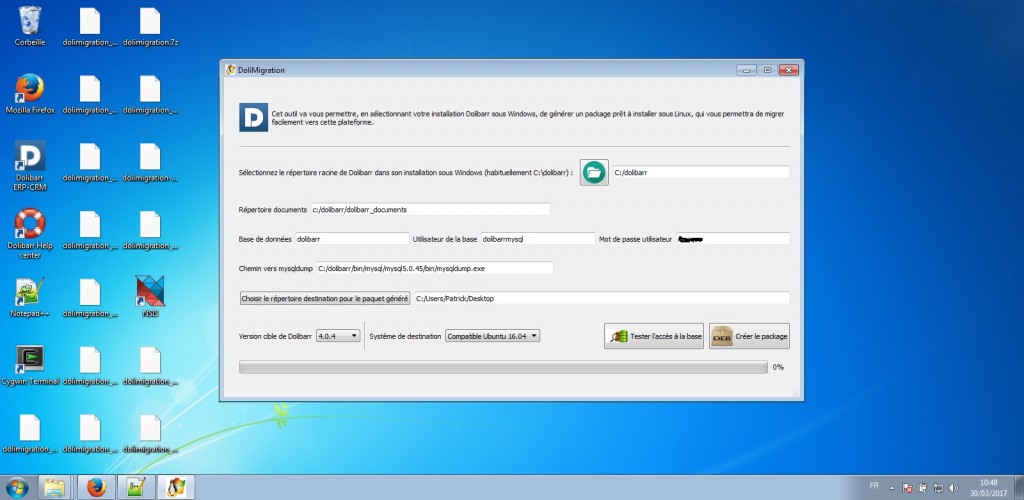Minimize the DoliMigration window
Image resolution: width=1024 pixels, height=500 pixels.
(746, 70)
